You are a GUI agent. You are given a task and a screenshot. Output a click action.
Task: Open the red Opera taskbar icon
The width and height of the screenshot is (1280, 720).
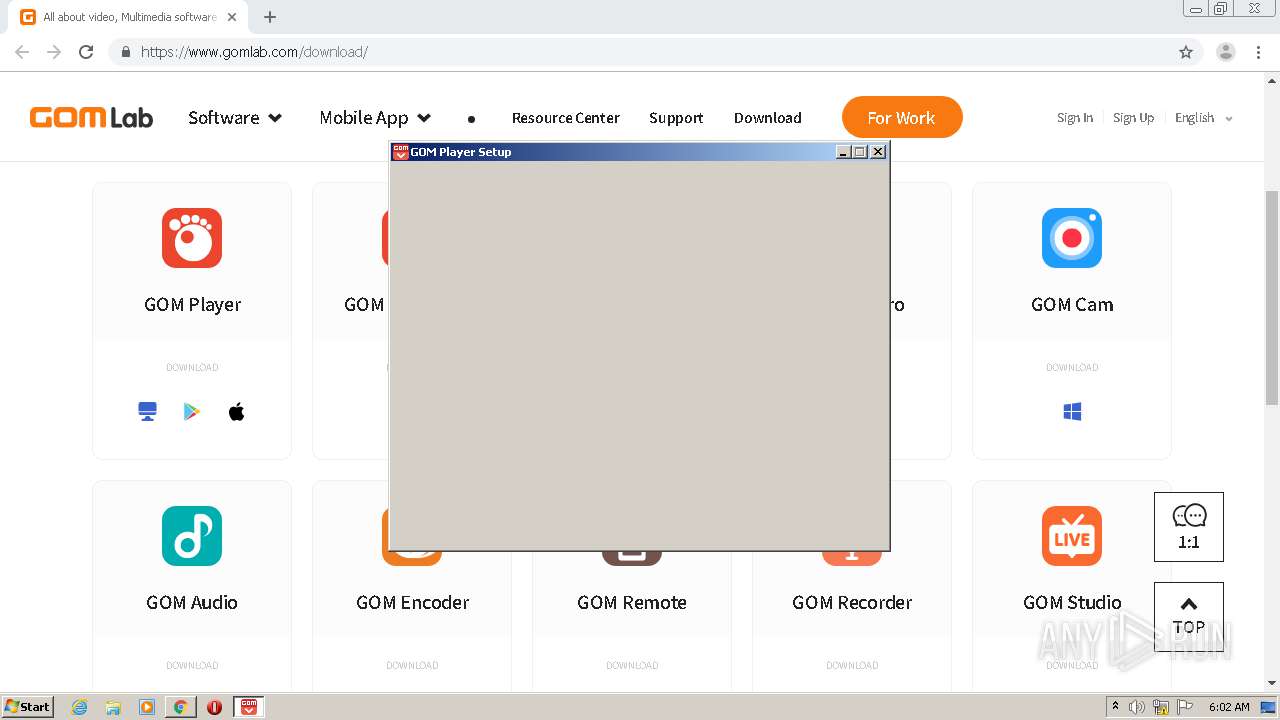click(214, 707)
